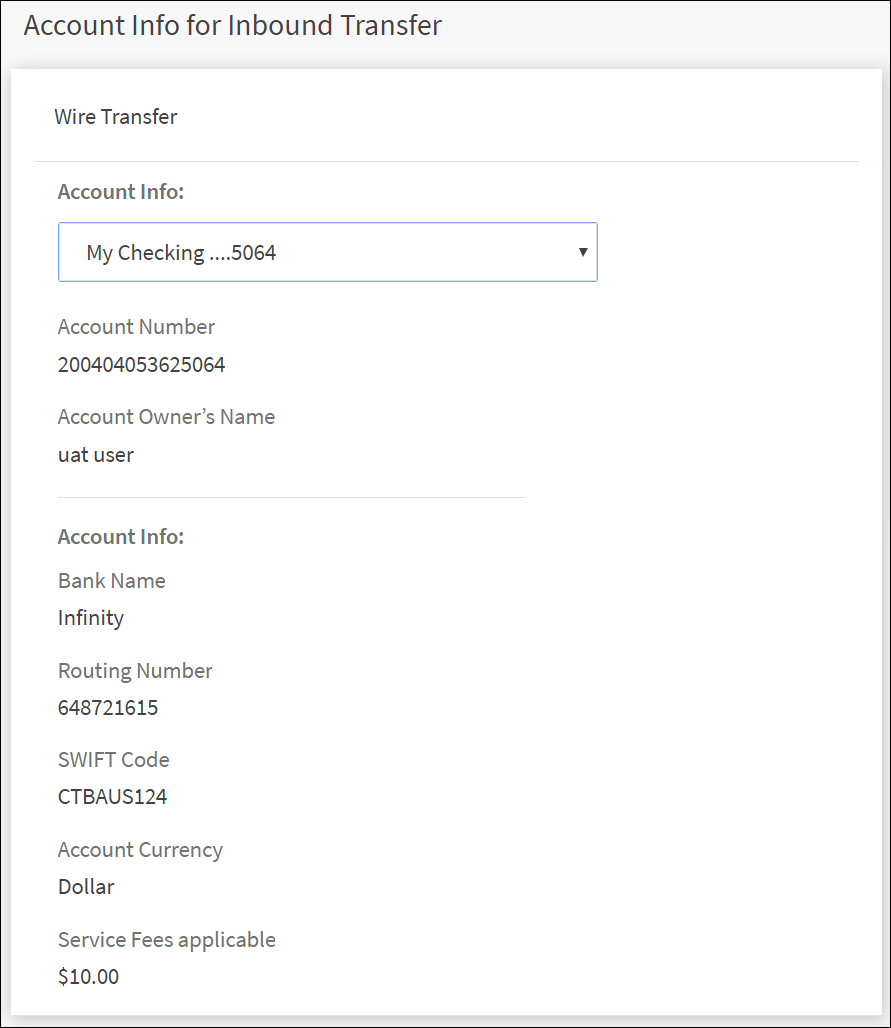Open the My Checking ....5064 account dropdown
This screenshot has width=891, height=1028.
coord(327,252)
